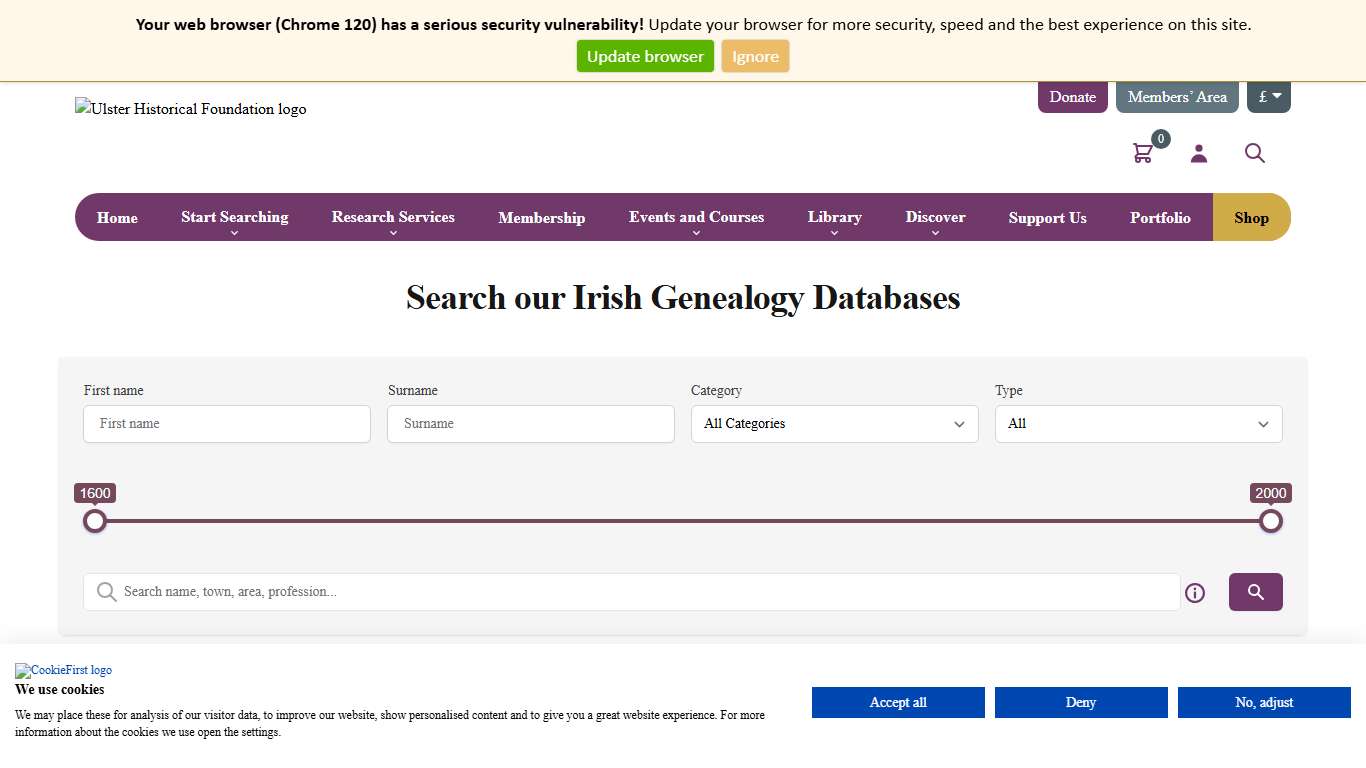Open the Events and Courses menu
The width and height of the screenshot is (1366, 768).
pyautogui.click(x=696, y=217)
